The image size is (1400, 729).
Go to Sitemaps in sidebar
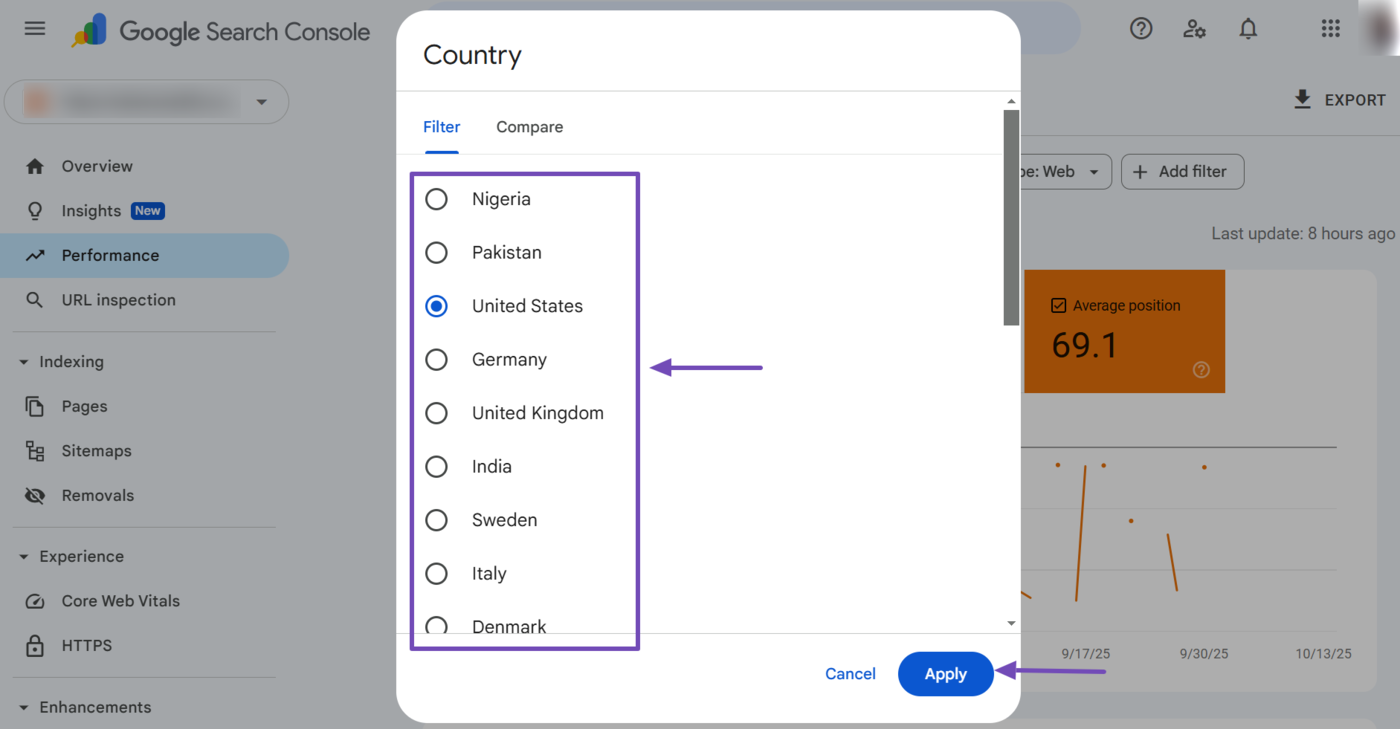96,451
